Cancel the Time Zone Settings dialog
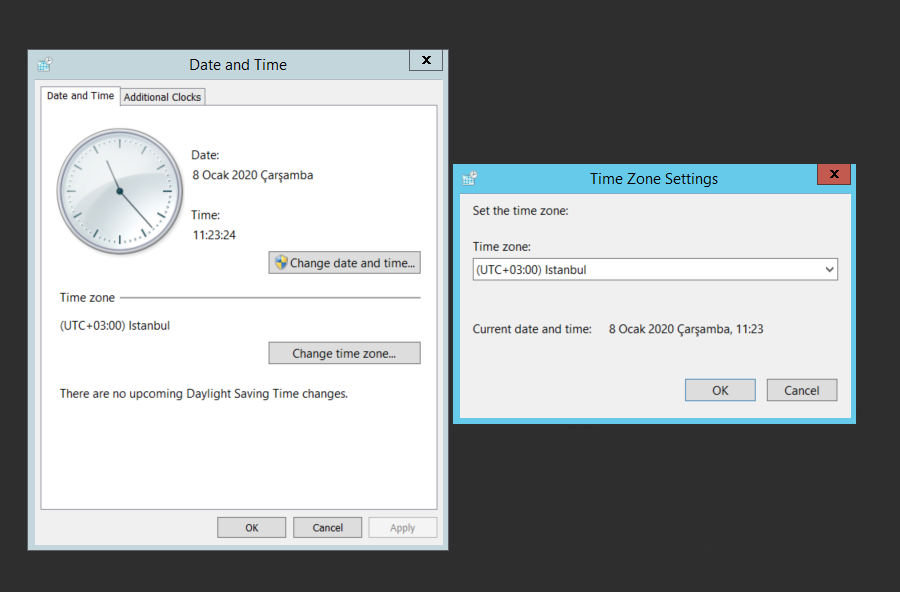 pos(802,390)
